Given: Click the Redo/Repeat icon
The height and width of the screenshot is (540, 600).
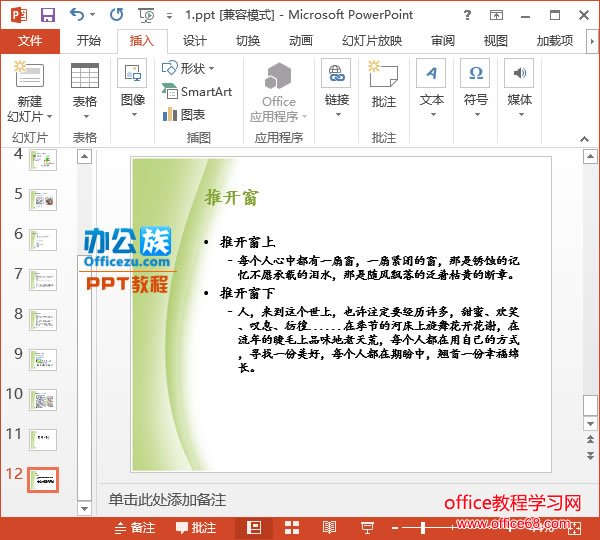Looking at the screenshot, I should click(x=116, y=15).
